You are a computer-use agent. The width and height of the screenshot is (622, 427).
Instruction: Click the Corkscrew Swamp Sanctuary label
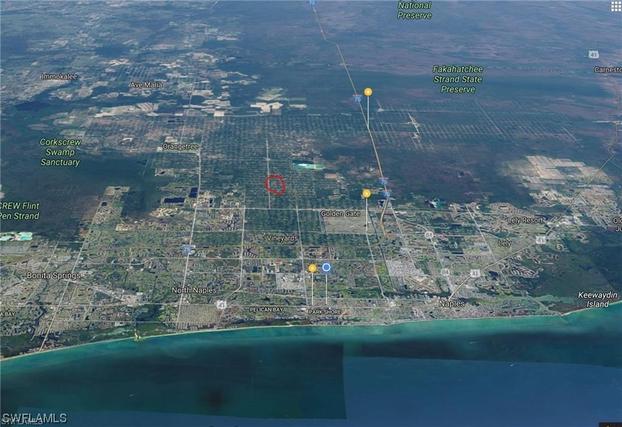pos(60,152)
